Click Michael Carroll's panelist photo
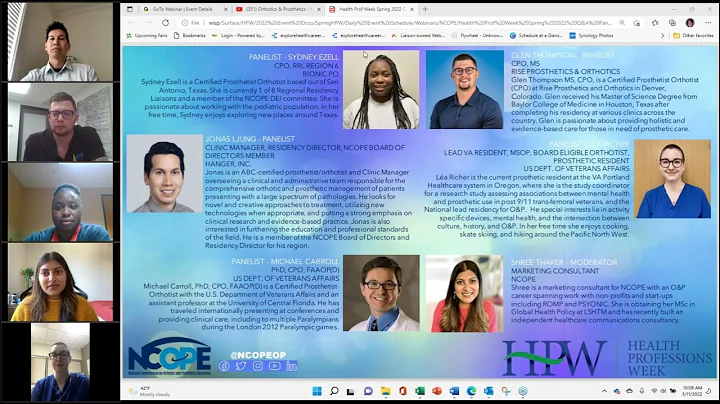 pos(381,293)
